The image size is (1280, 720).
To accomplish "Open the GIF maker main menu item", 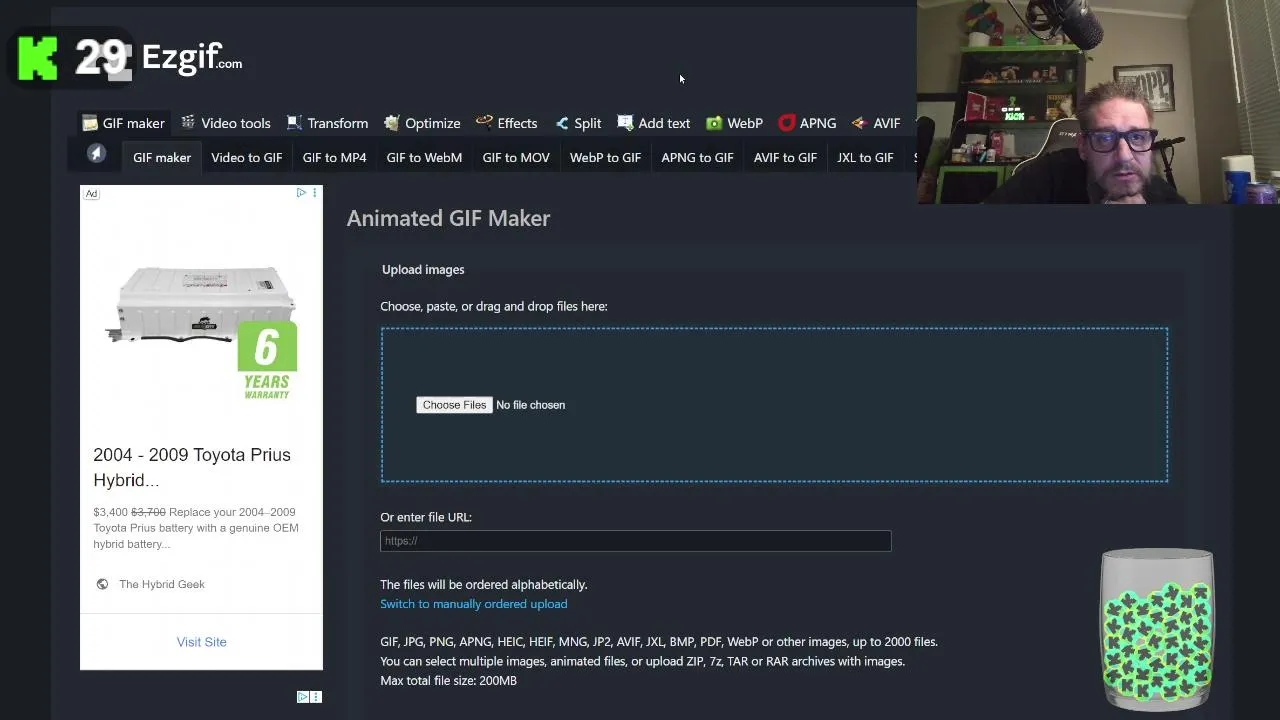I will pos(123,123).
